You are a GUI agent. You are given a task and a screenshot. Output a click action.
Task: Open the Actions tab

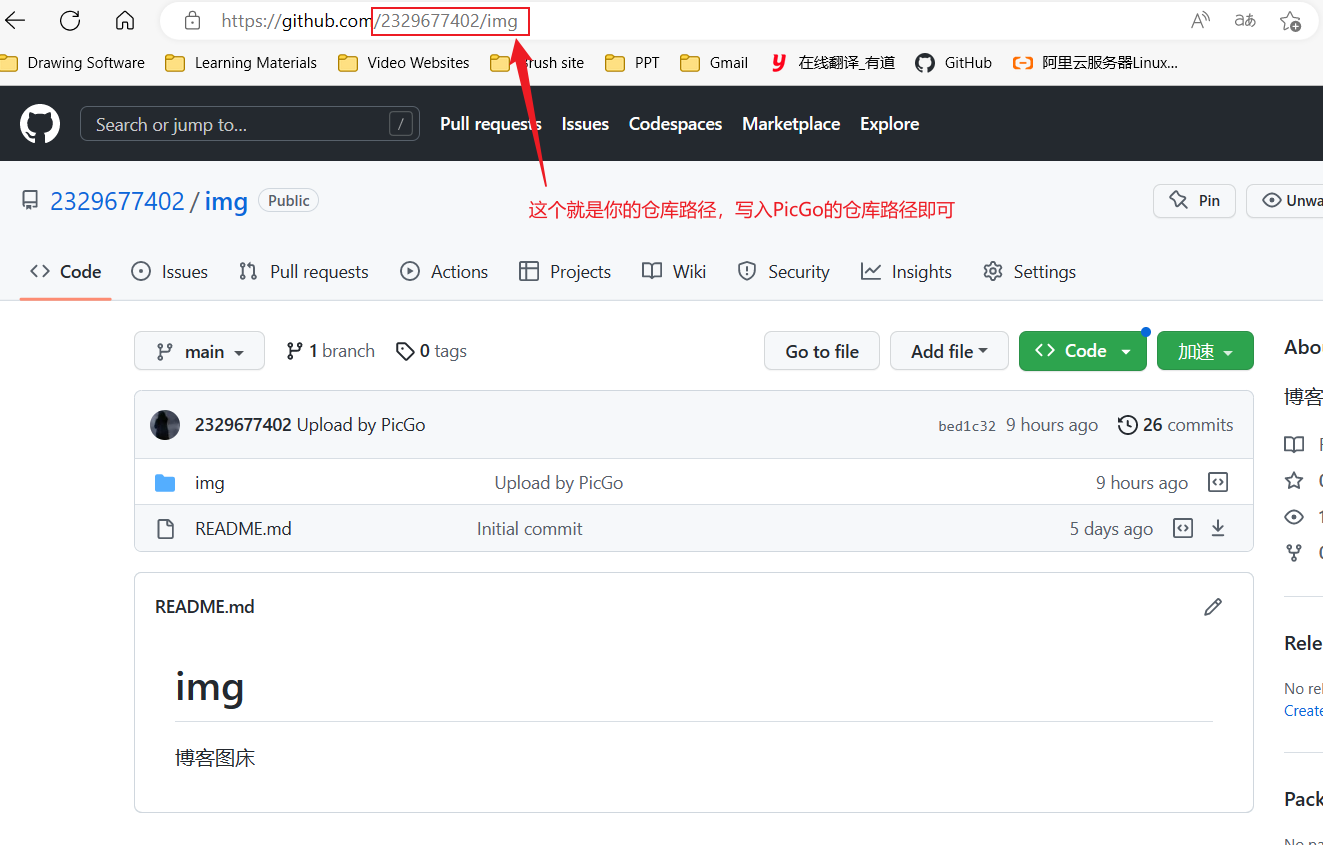pos(444,272)
